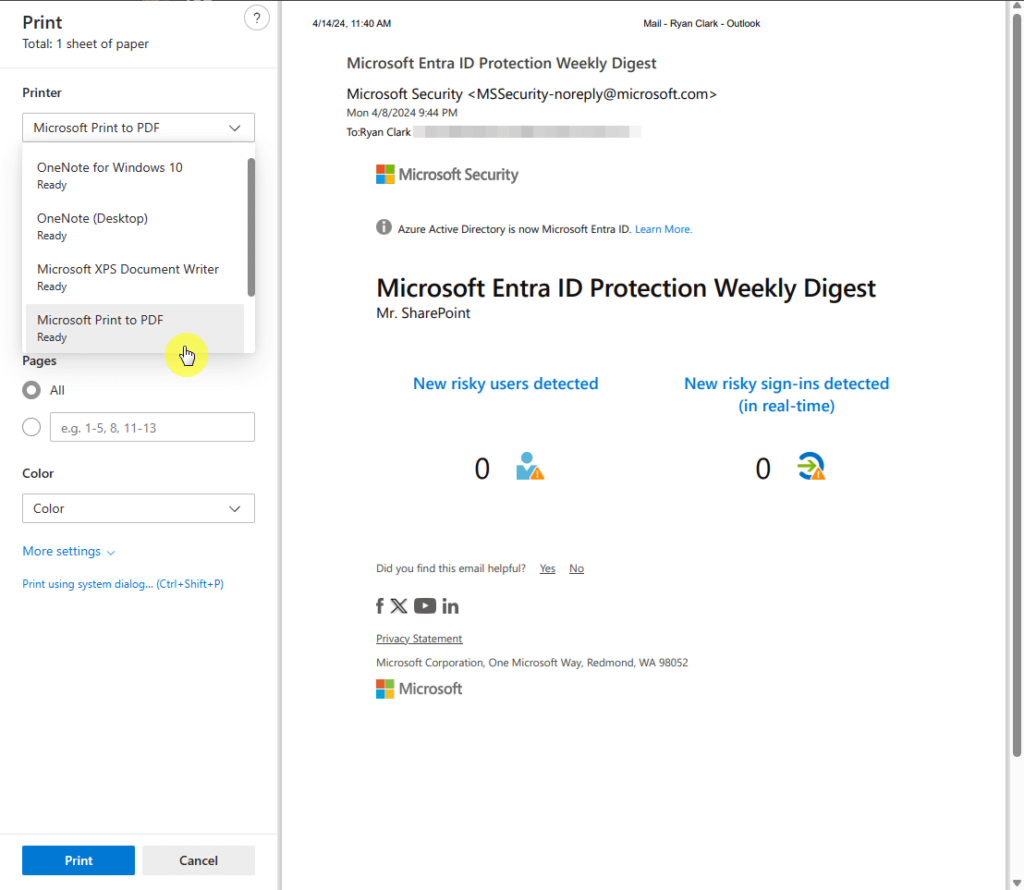Image resolution: width=1024 pixels, height=890 pixels.
Task: Click the printer list scrollbar thumb
Action: [251, 227]
